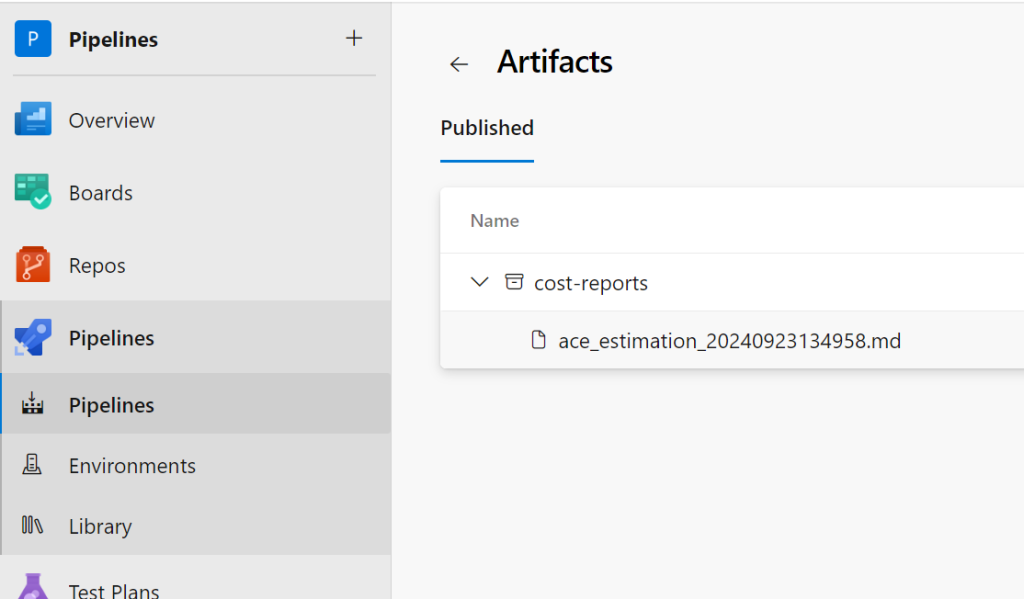1024x599 pixels.
Task: Select the Published tab
Action: click(x=487, y=128)
